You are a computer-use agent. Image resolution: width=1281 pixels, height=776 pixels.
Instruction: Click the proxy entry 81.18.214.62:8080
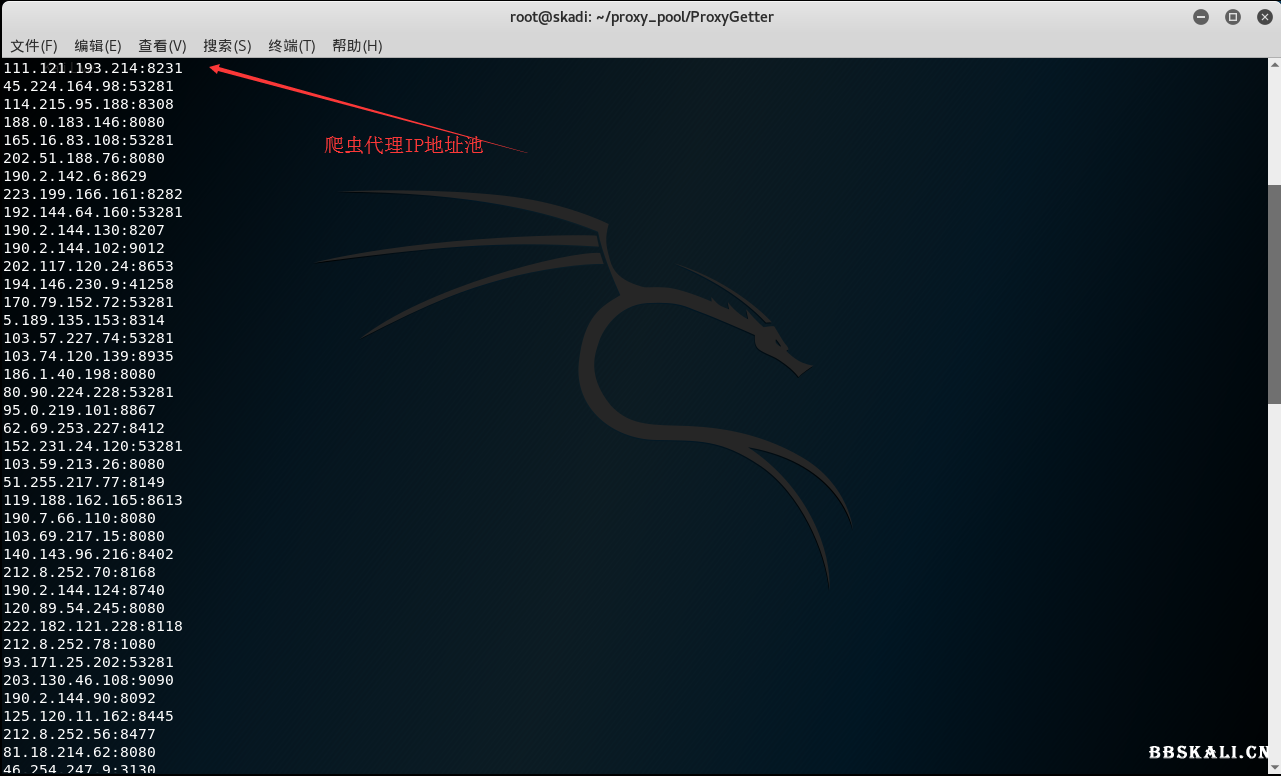point(79,752)
